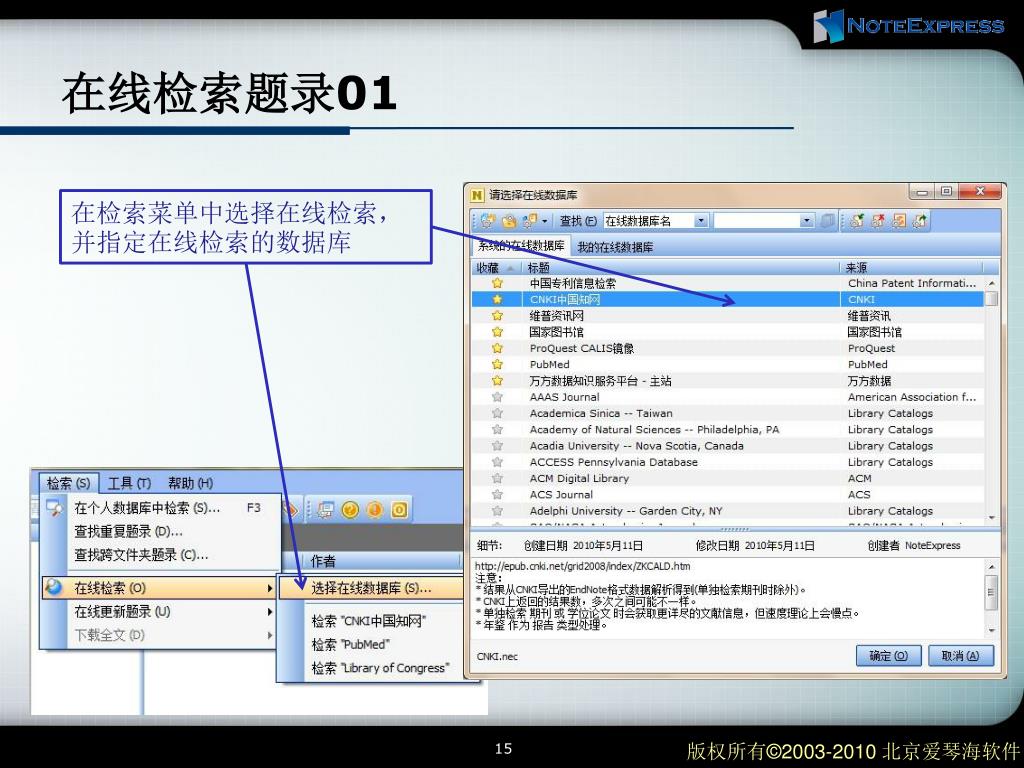Click the toolbar icon with red cross
The image size is (1024, 768).
(878, 221)
